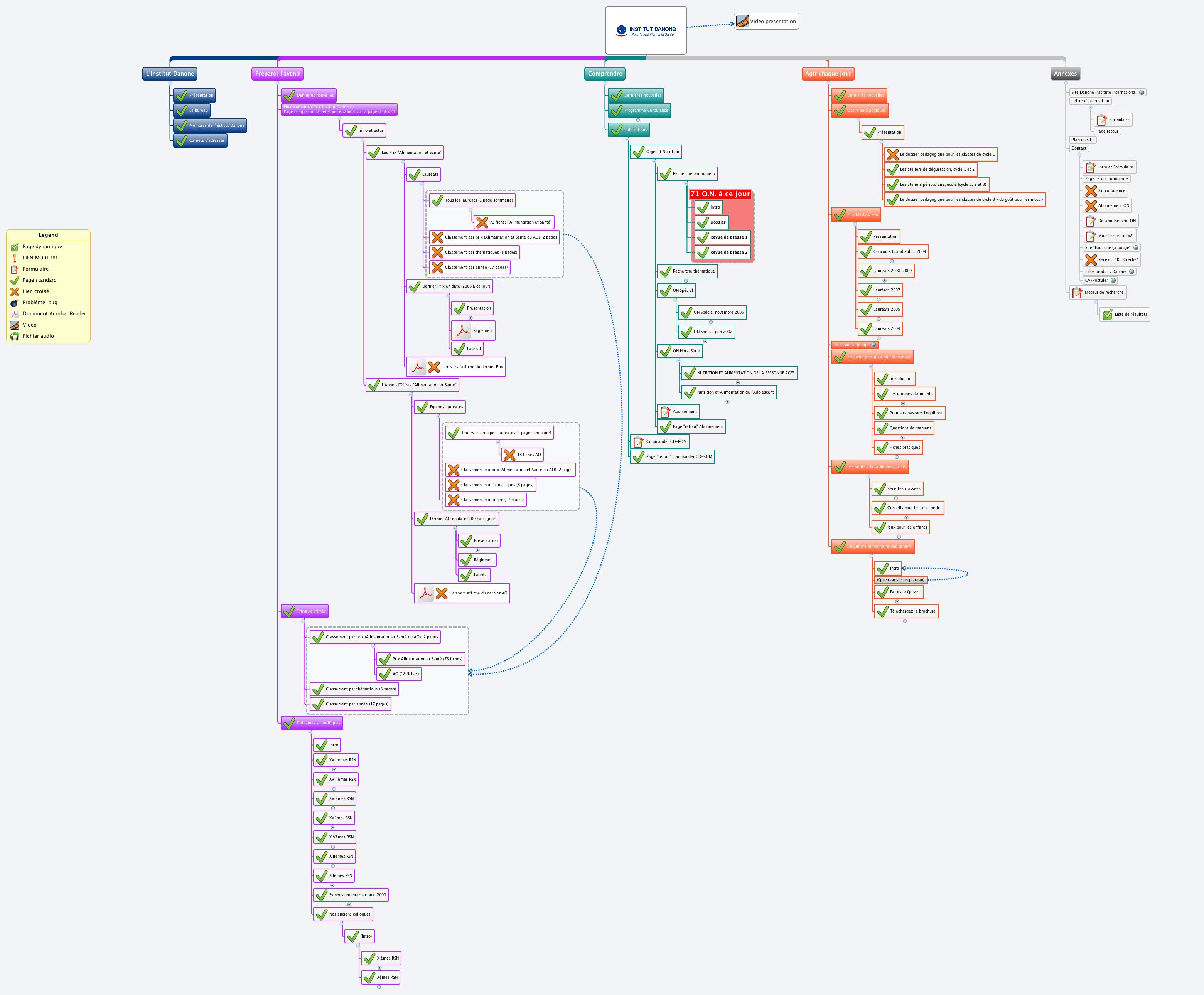1204x995 pixels.
Task: Click the green checkbox icon on Liste de résultats
Action: [1107, 315]
